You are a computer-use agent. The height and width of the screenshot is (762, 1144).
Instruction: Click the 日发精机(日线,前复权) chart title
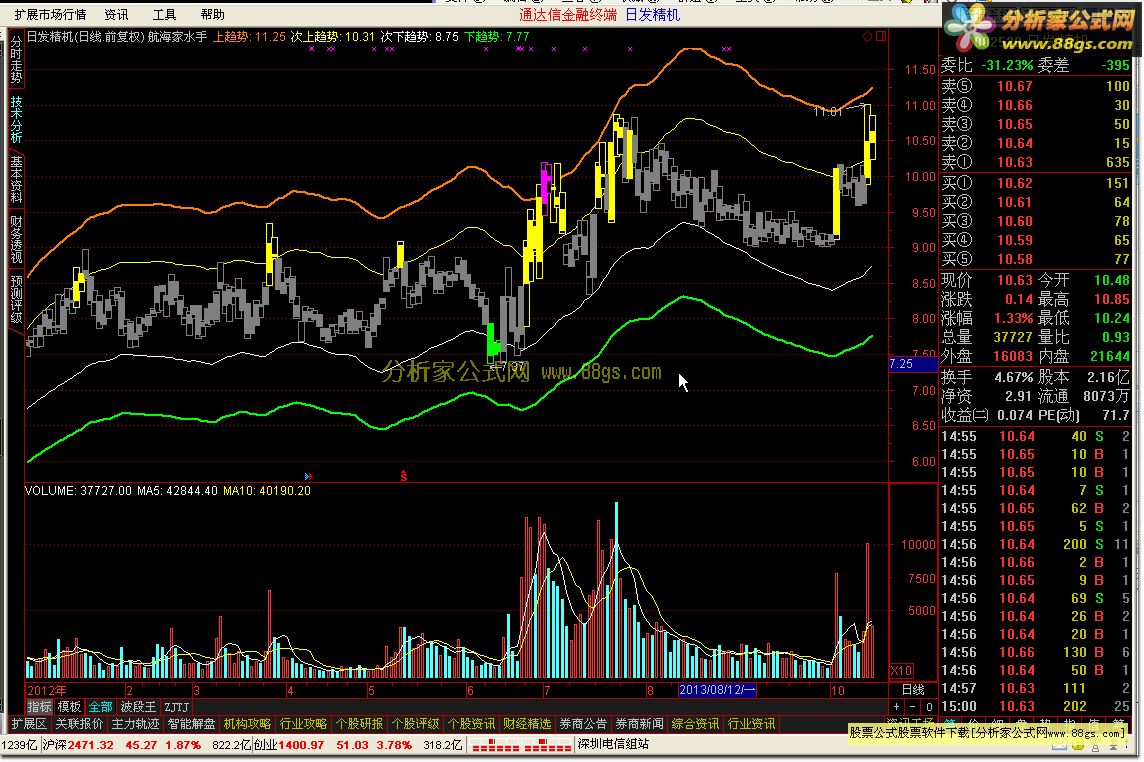point(86,36)
